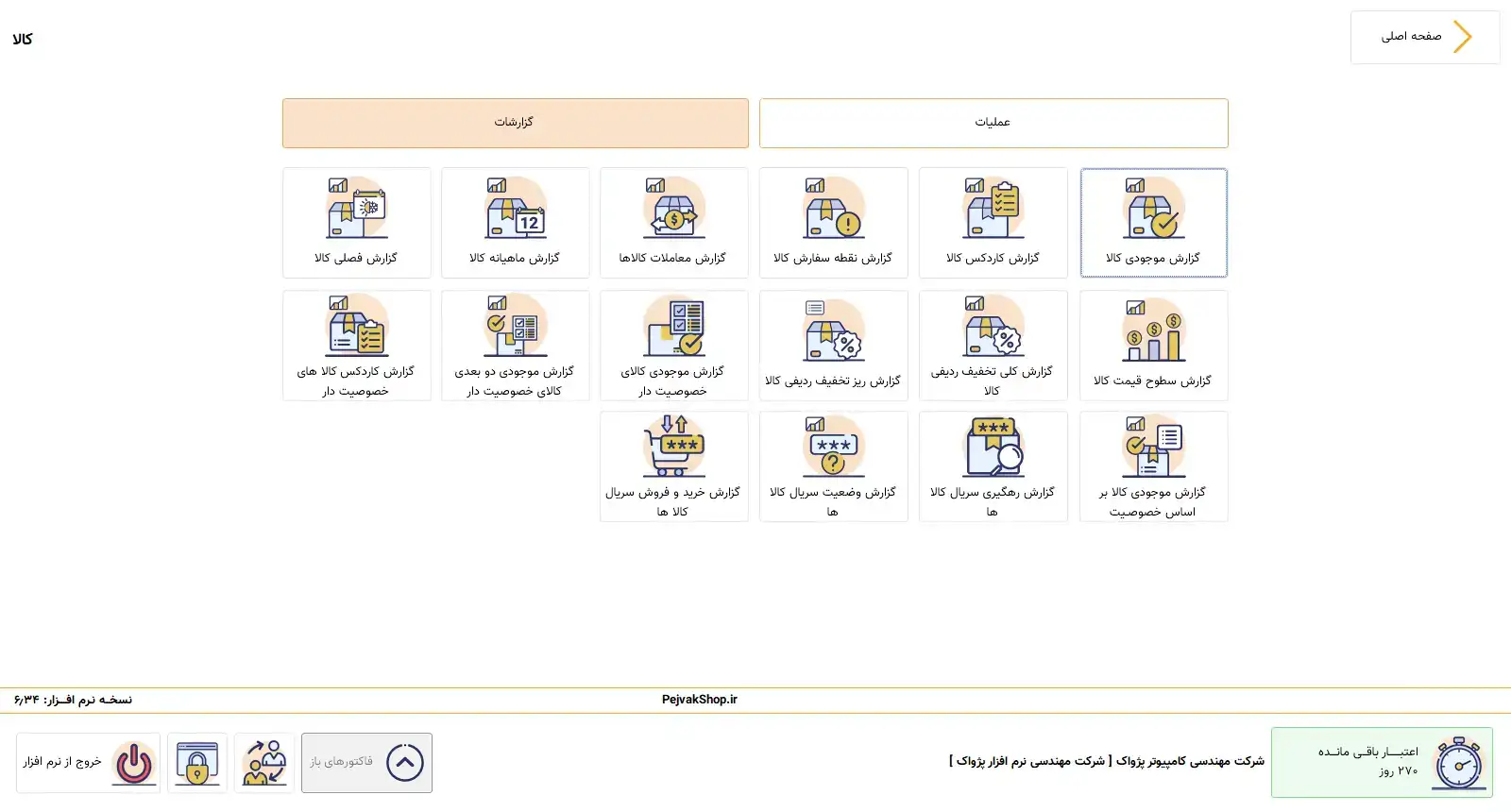Image resolution: width=1511 pixels, height=812 pixels.
Task: Open گزارش معاملات کالاها report
Action: coord(673,223)
